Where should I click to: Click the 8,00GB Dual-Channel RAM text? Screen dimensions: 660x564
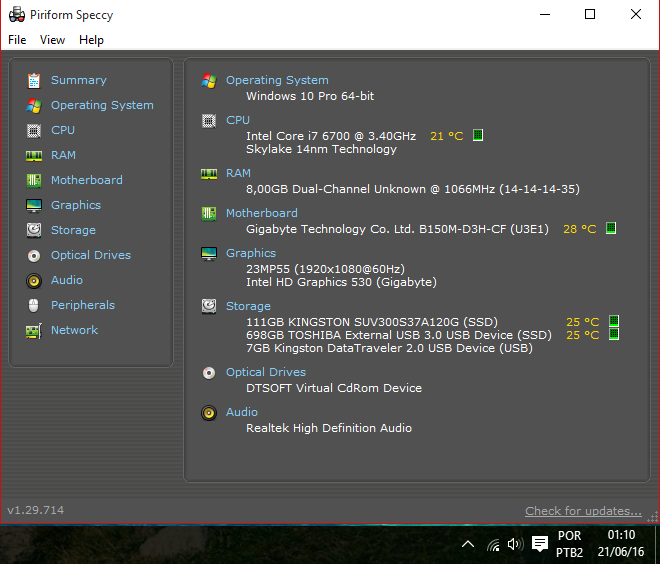[412, 189]
